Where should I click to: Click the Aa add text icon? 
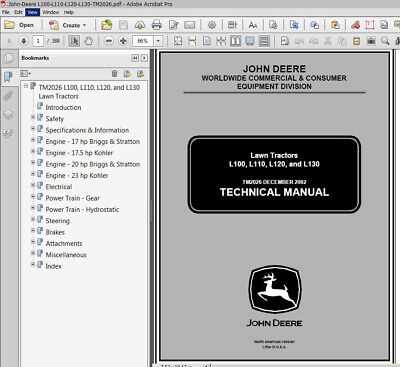(253, 25)
